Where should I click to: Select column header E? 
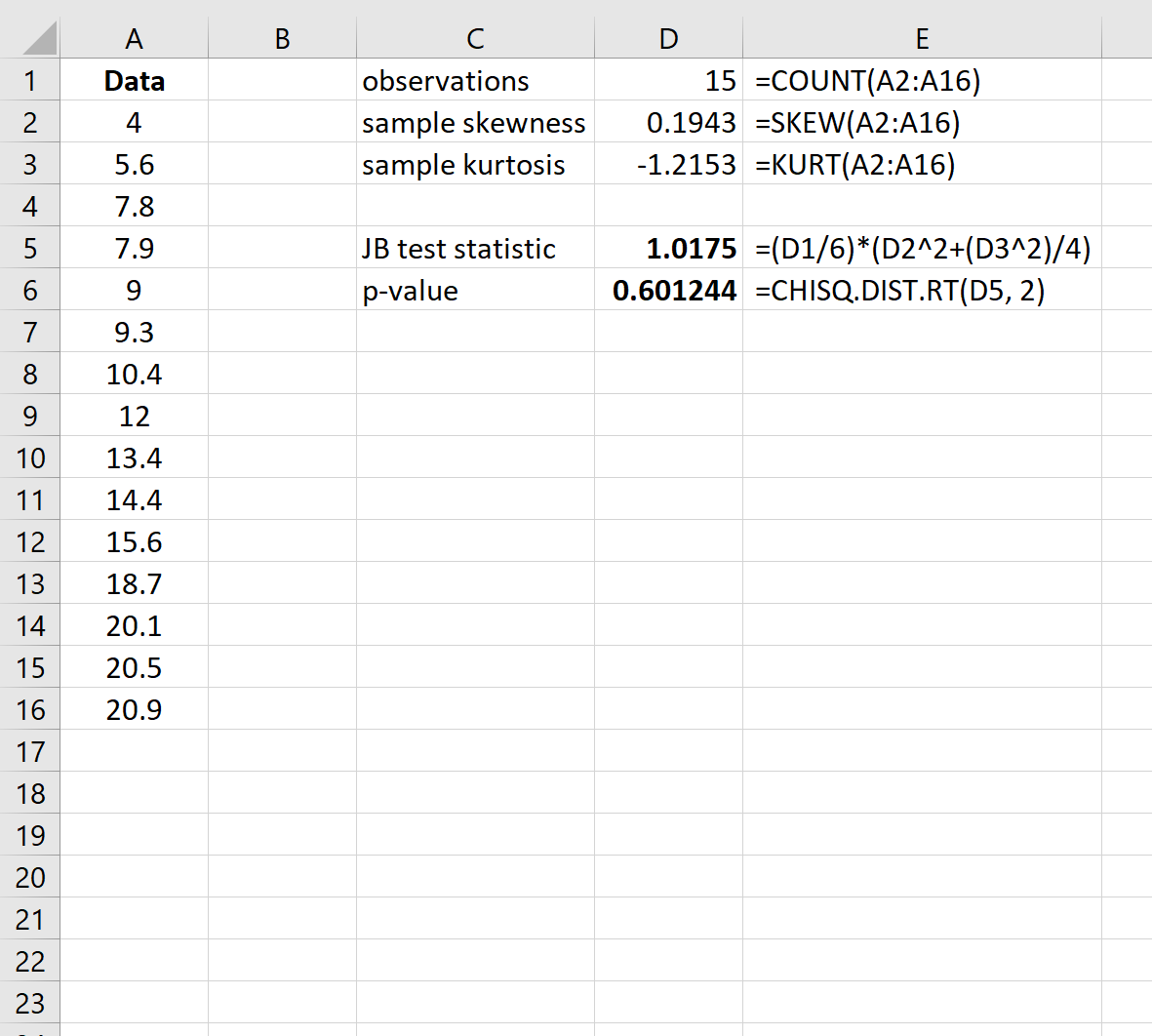(921, 37)
